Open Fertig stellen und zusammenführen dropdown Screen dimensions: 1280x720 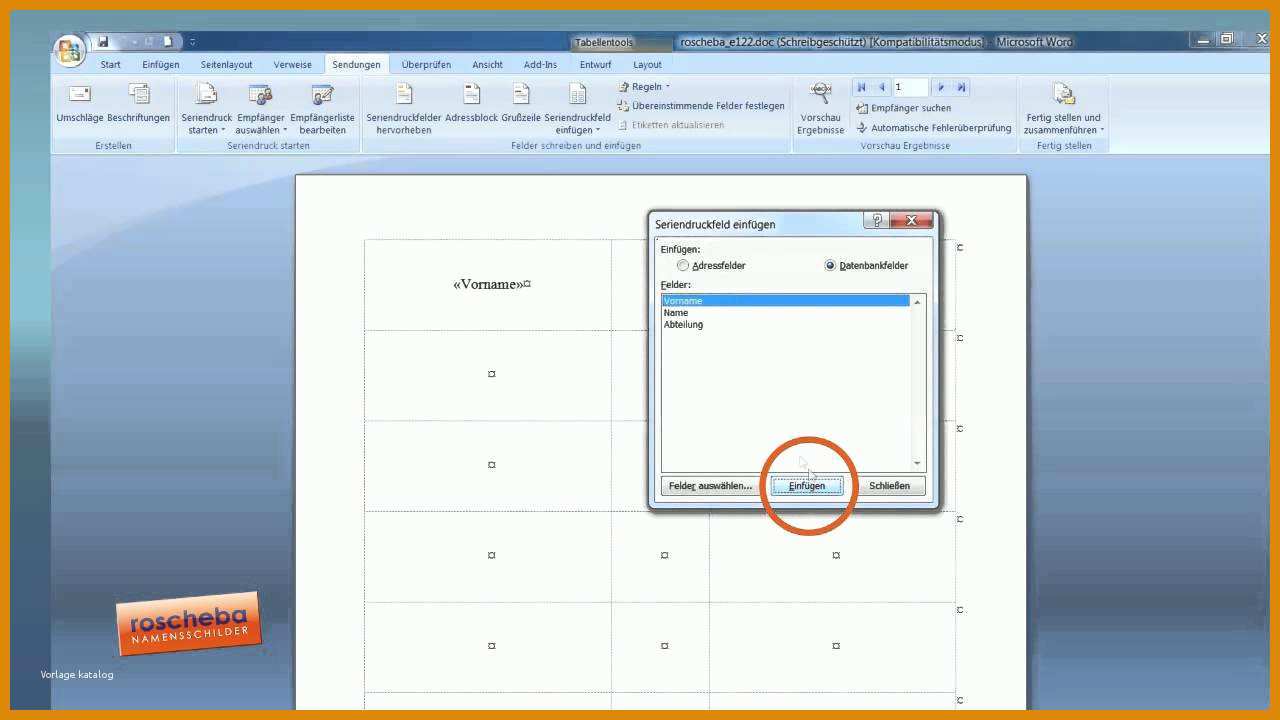(x=1063, y=109)
